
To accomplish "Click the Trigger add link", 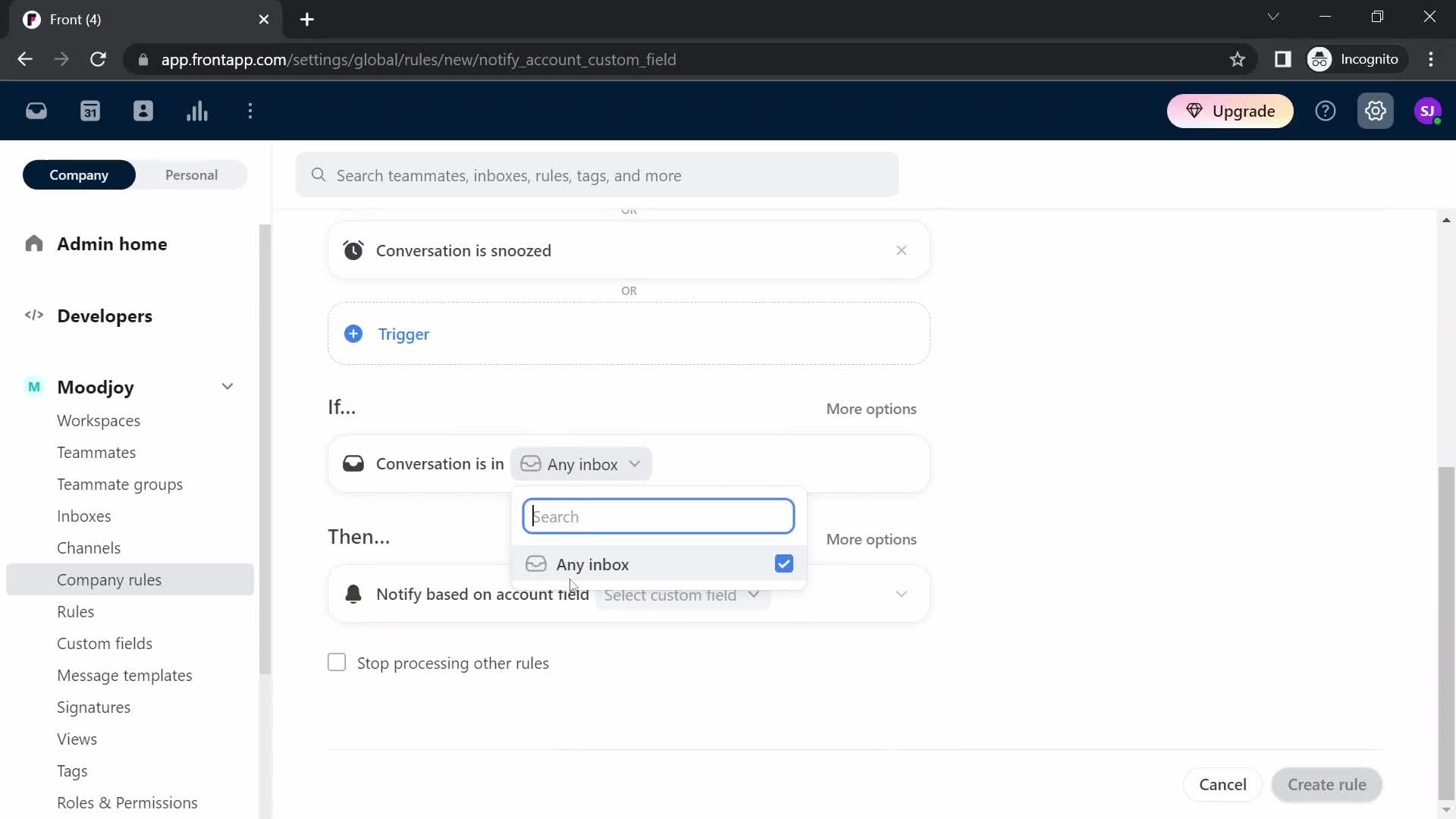I will click(403, 334).
